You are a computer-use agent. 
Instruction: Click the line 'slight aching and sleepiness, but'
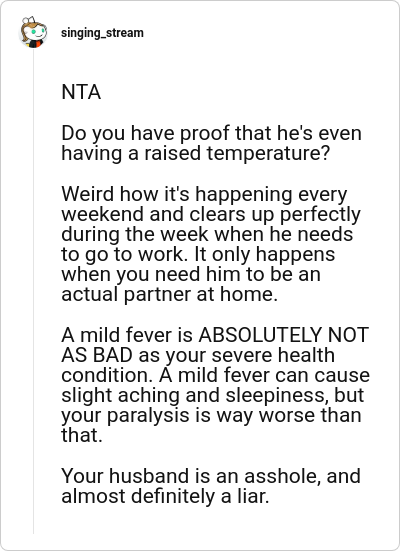[x=213, y=395]
